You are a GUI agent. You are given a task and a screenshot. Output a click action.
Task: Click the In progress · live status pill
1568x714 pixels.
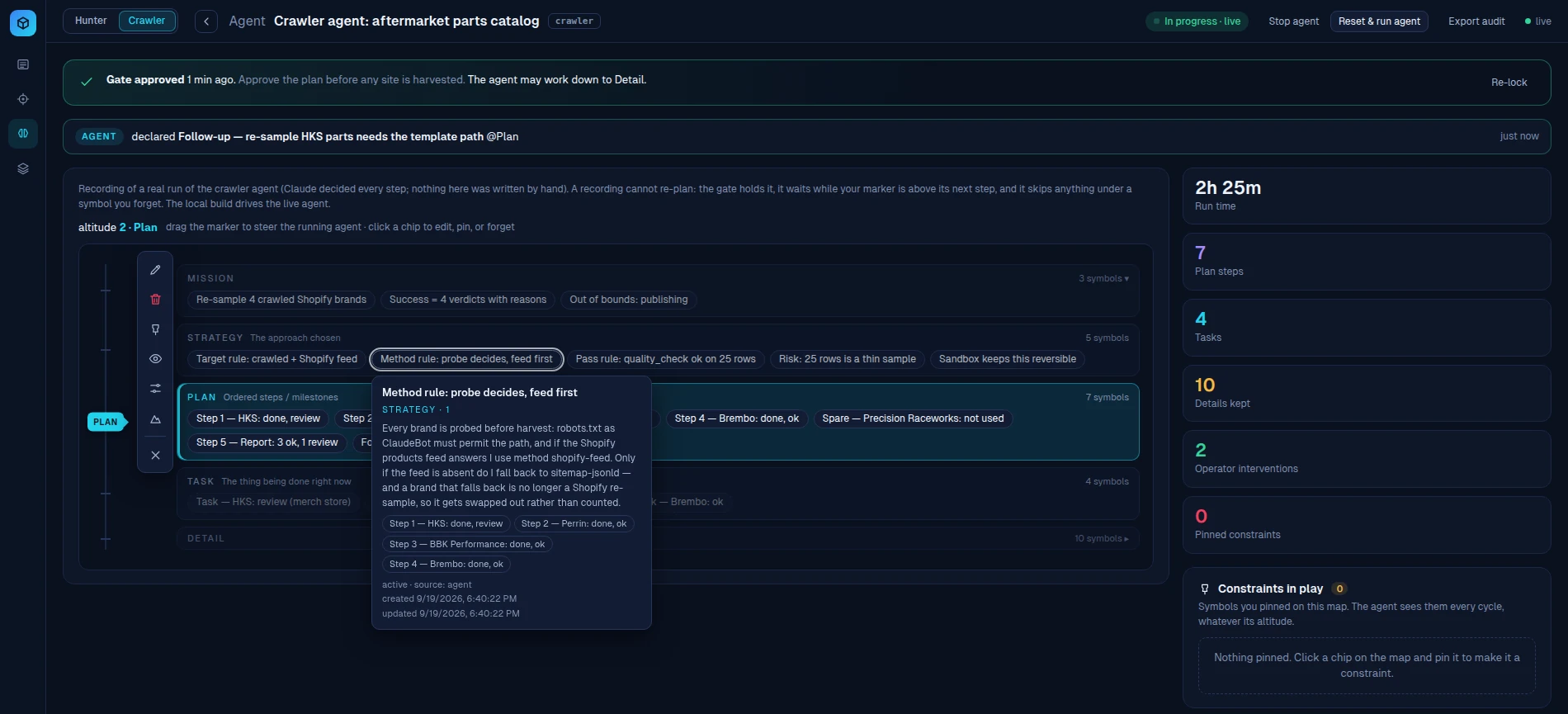[x=1197, y=21]
